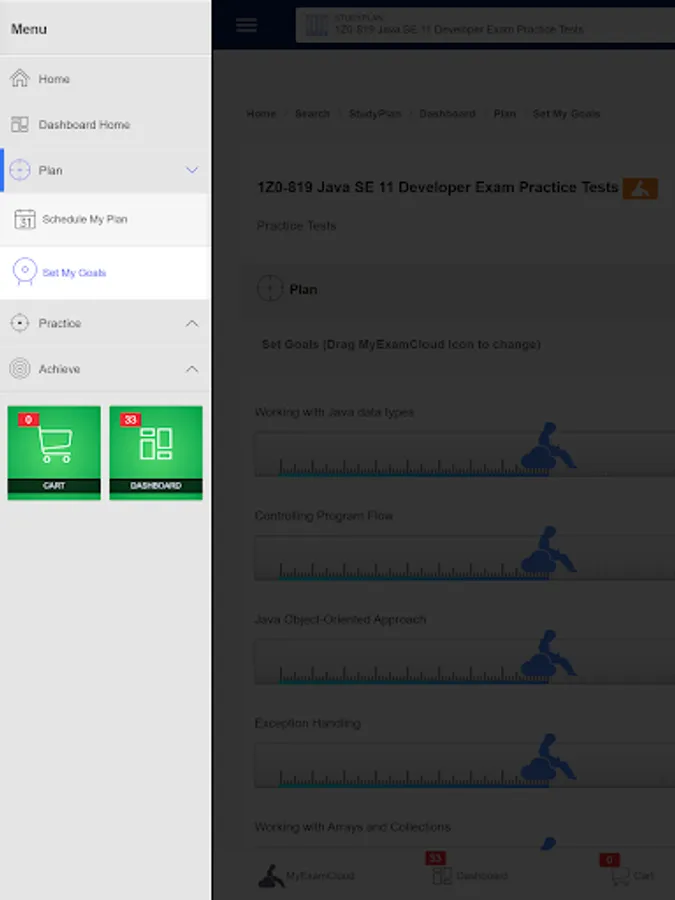Click the Dashboard Home layout icon

click(20, 125)
